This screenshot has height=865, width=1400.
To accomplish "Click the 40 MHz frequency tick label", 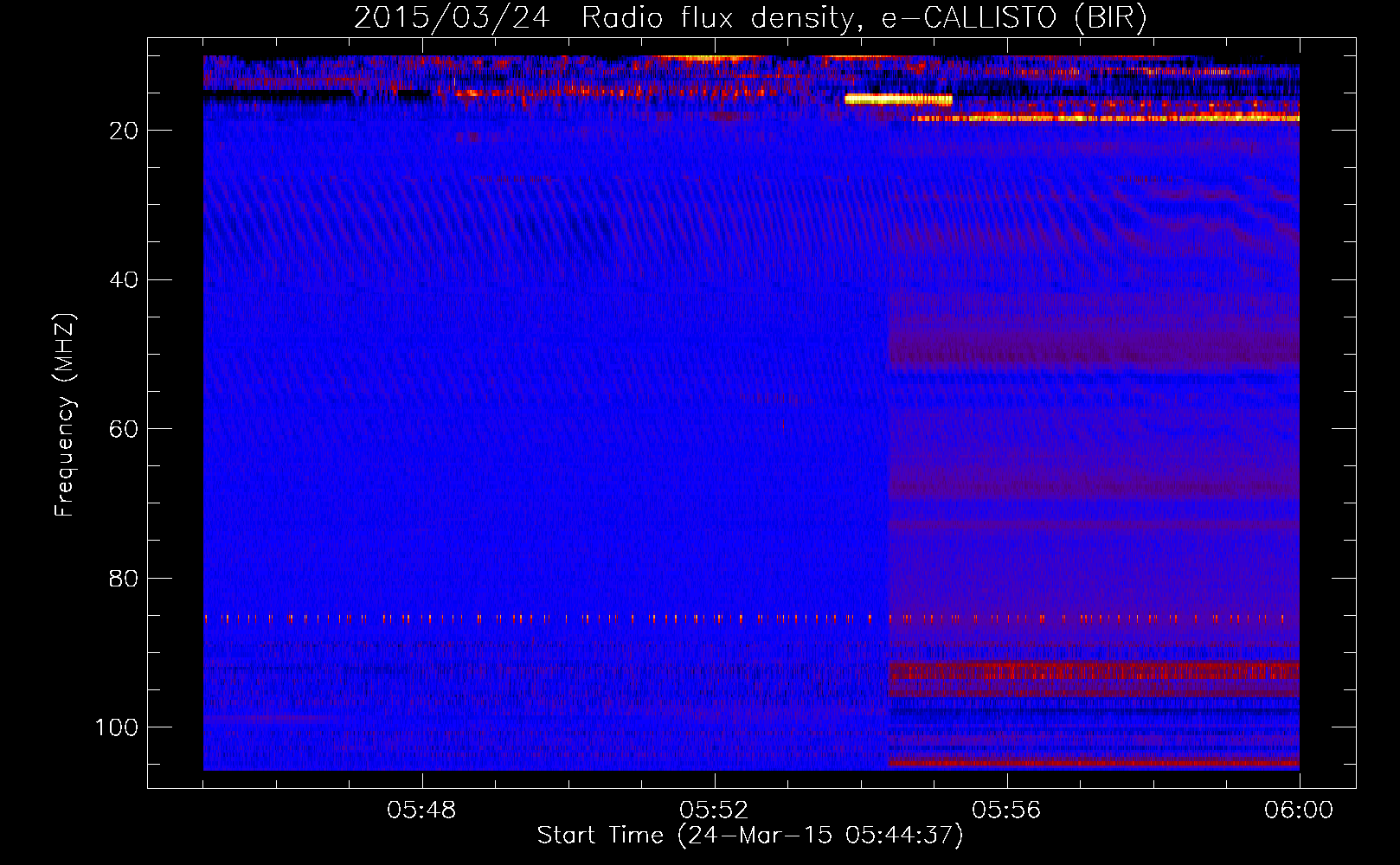I will point(124,280).
